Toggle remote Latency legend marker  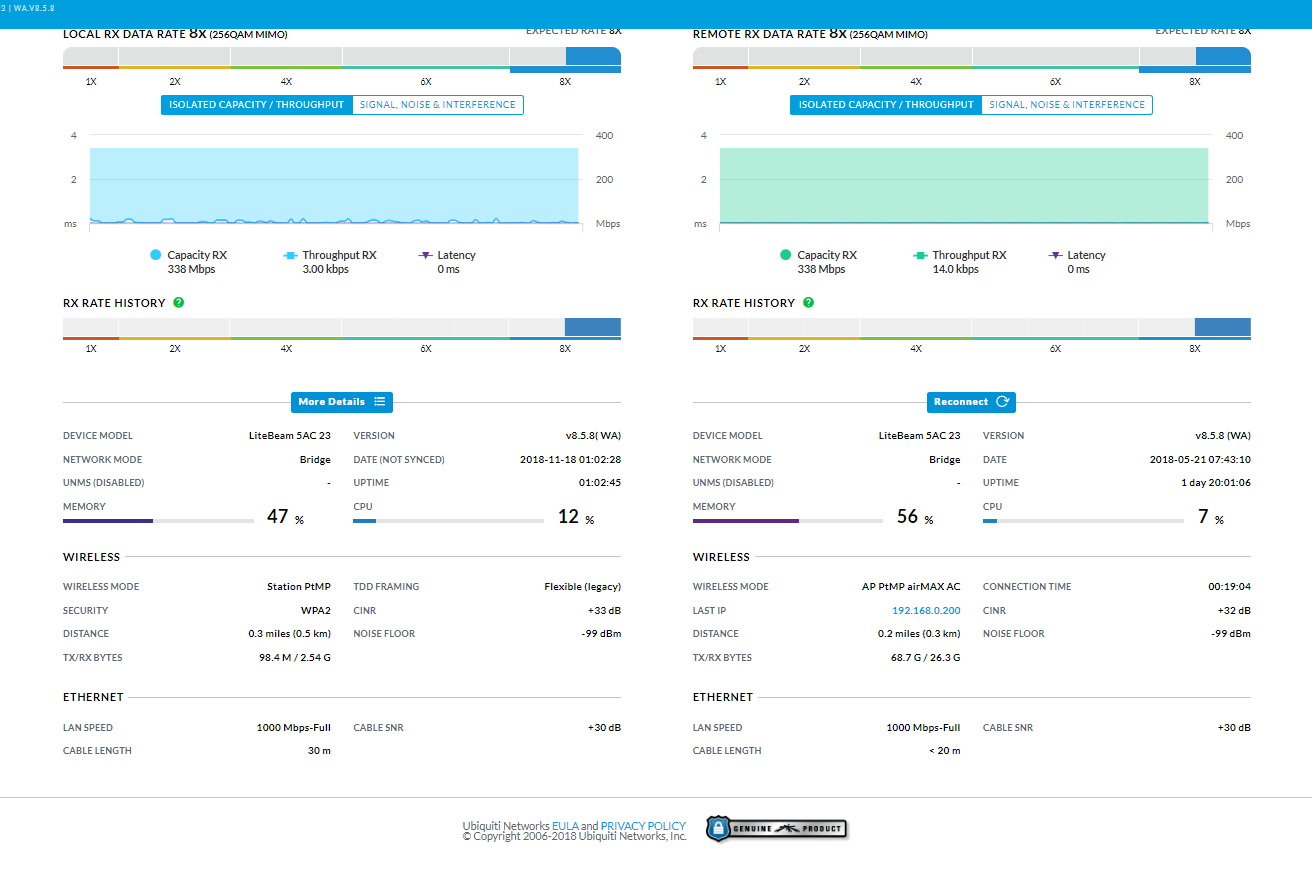[x=1056, y=255]
